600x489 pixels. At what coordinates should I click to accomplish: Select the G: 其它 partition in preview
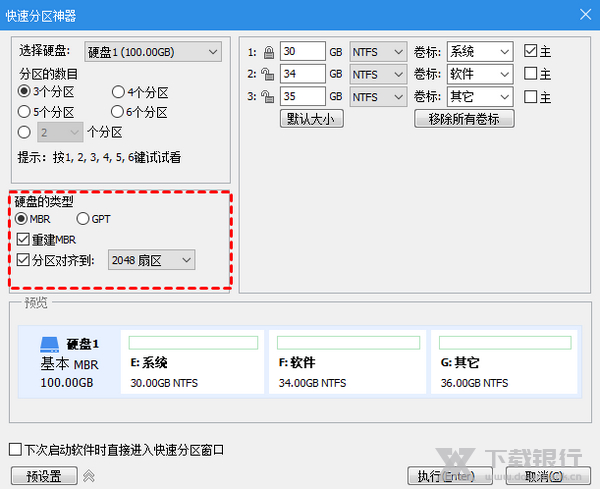[504, 362]
